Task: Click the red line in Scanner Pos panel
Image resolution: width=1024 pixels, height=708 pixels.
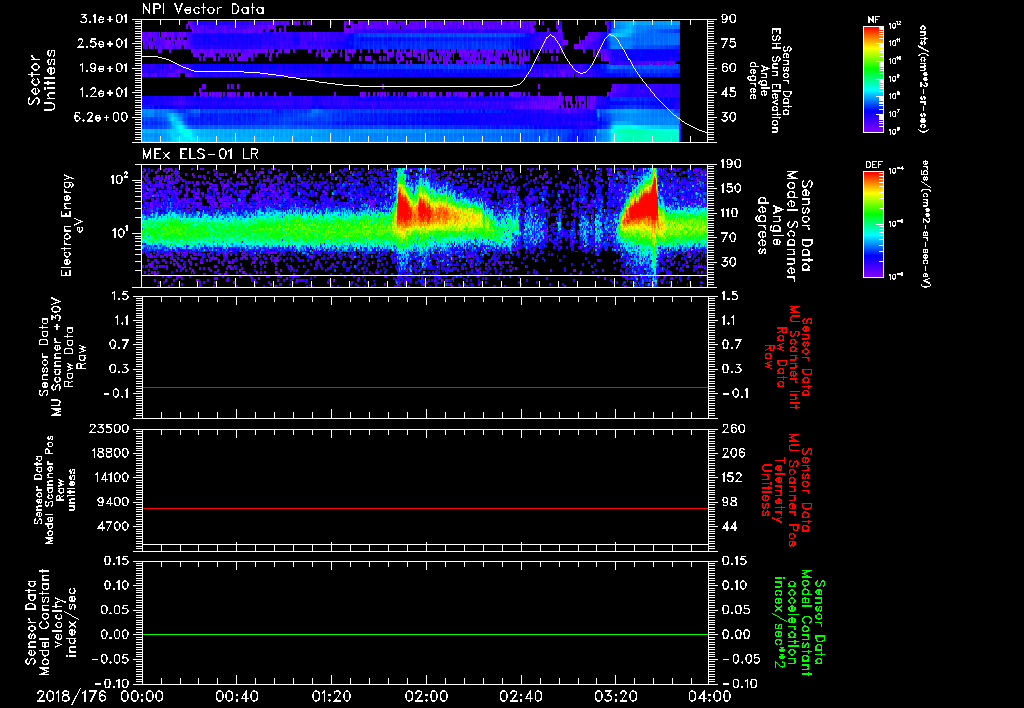Action: tap(425, 508)
